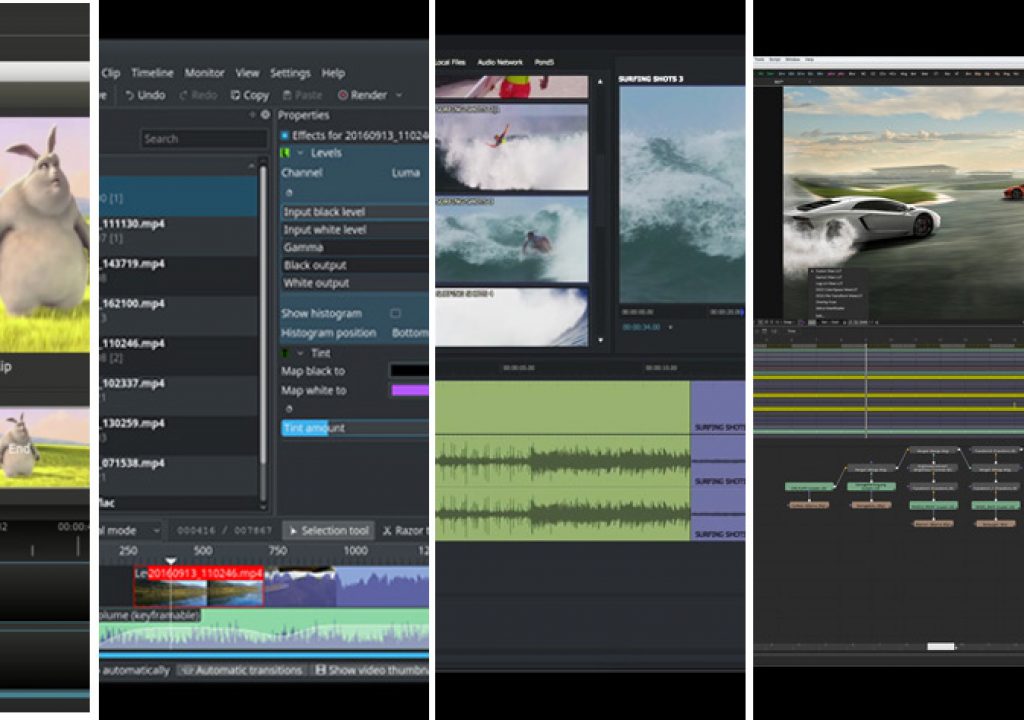Select the Razor tool
Screen dimensions: 1024x720
405,531
